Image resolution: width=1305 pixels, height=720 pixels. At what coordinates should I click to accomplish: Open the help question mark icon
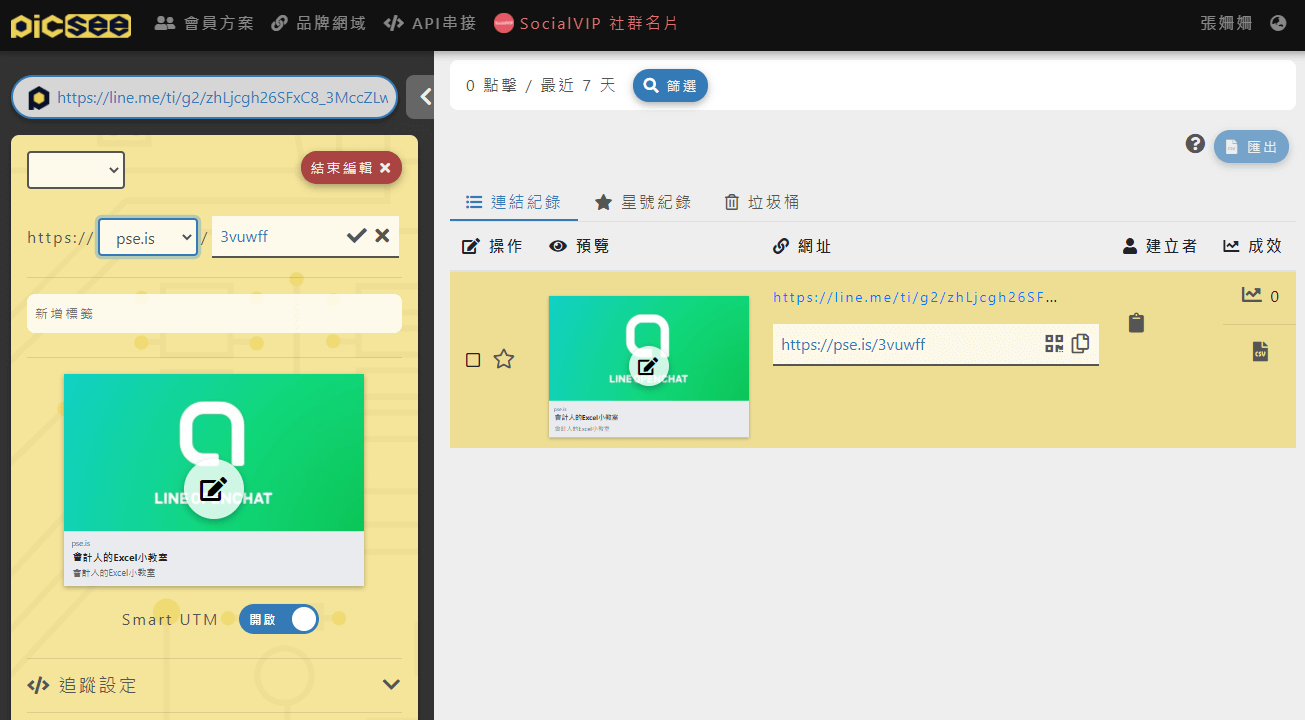[x=1195, y=144]
